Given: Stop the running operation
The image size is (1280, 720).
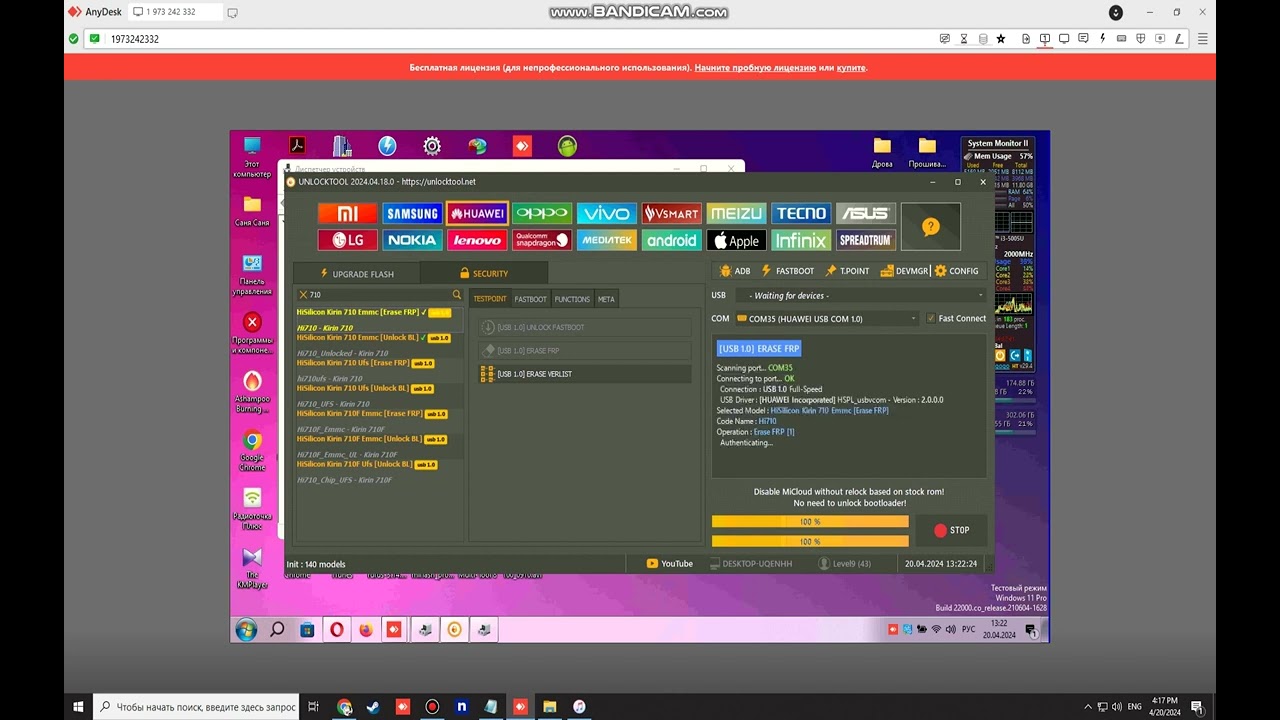Looking at the screenshot, I should tap(950, 530).
